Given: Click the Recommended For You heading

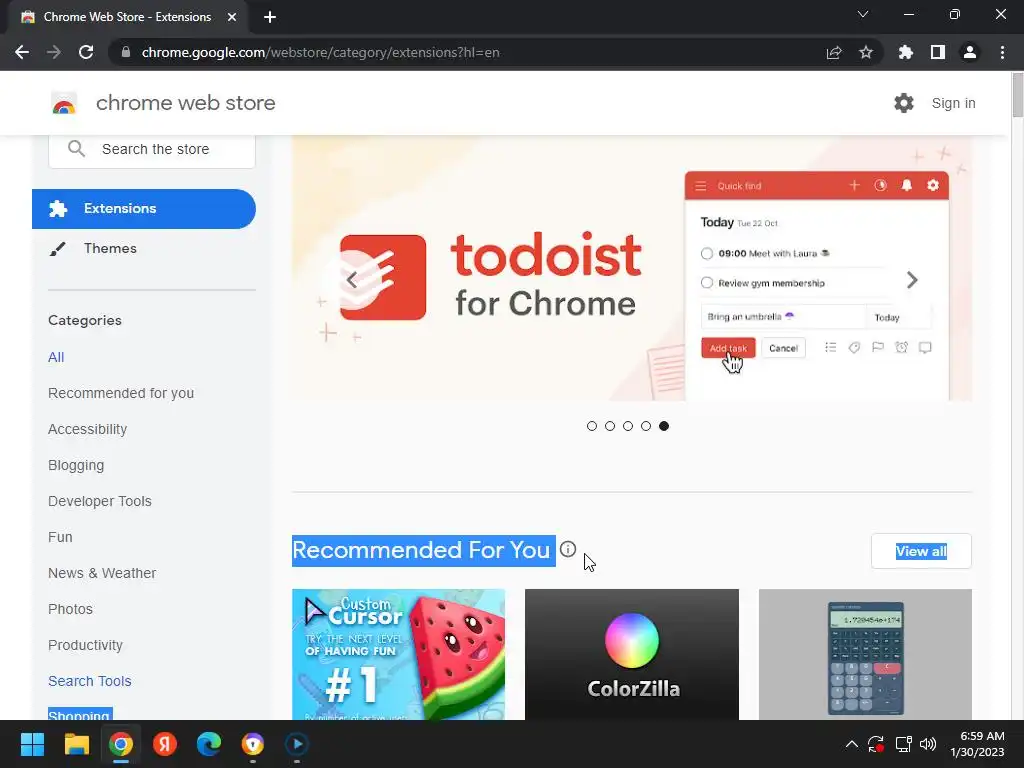Looking at the screenshot, I should pos(423,550).
